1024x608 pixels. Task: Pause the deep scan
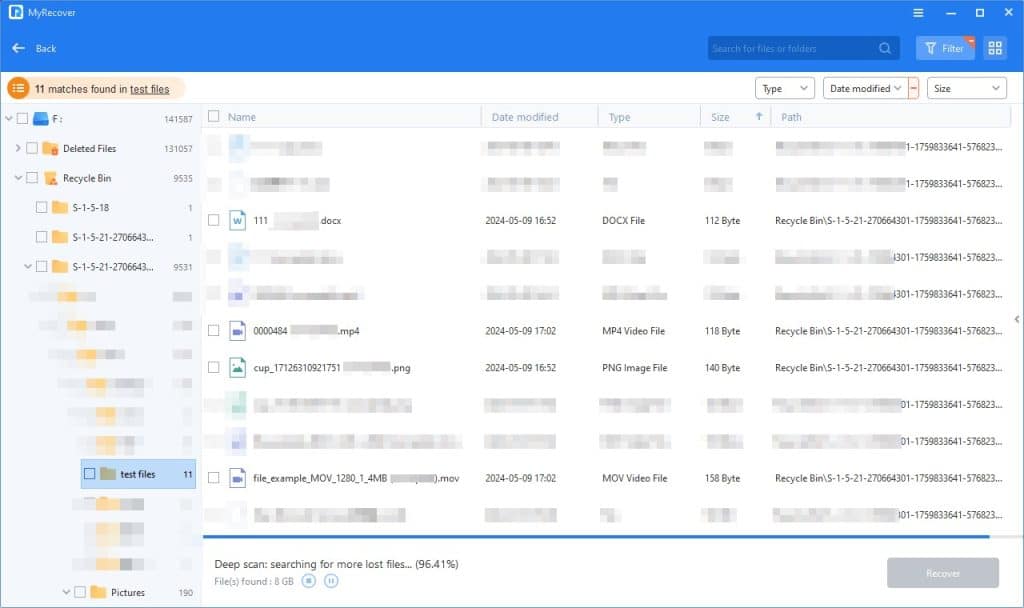331,581
